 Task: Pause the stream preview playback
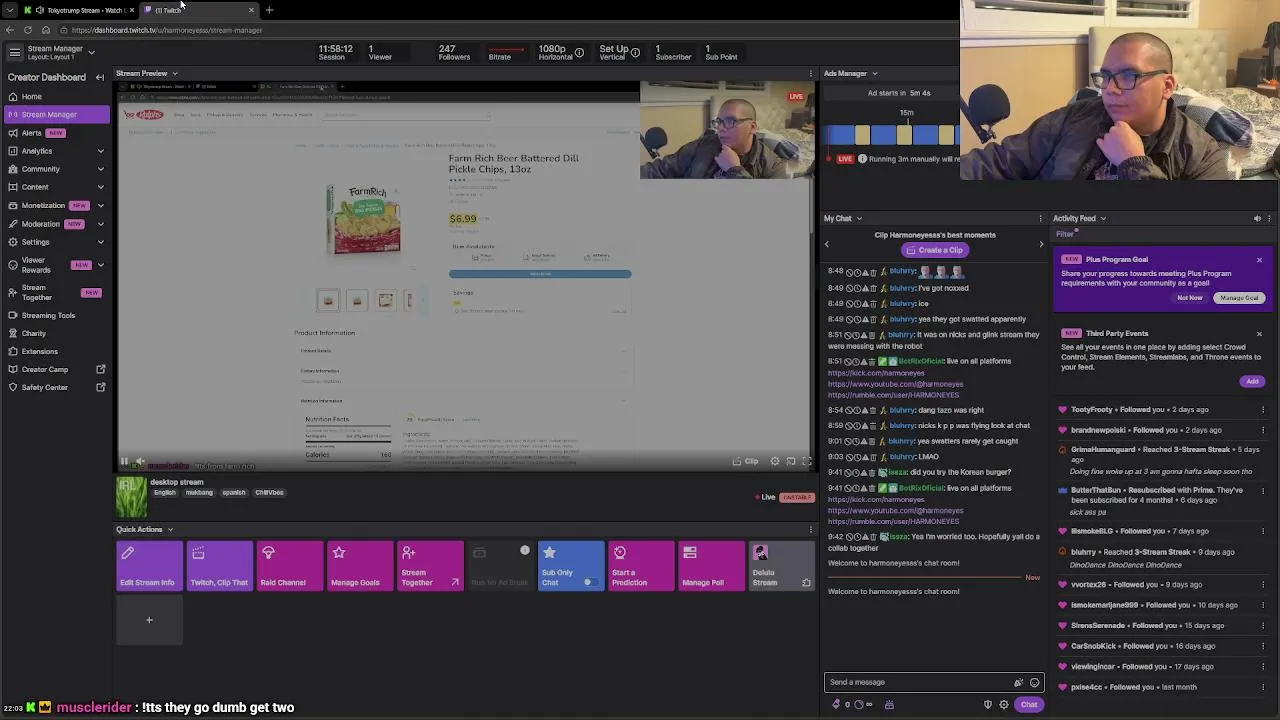point(124,462)
